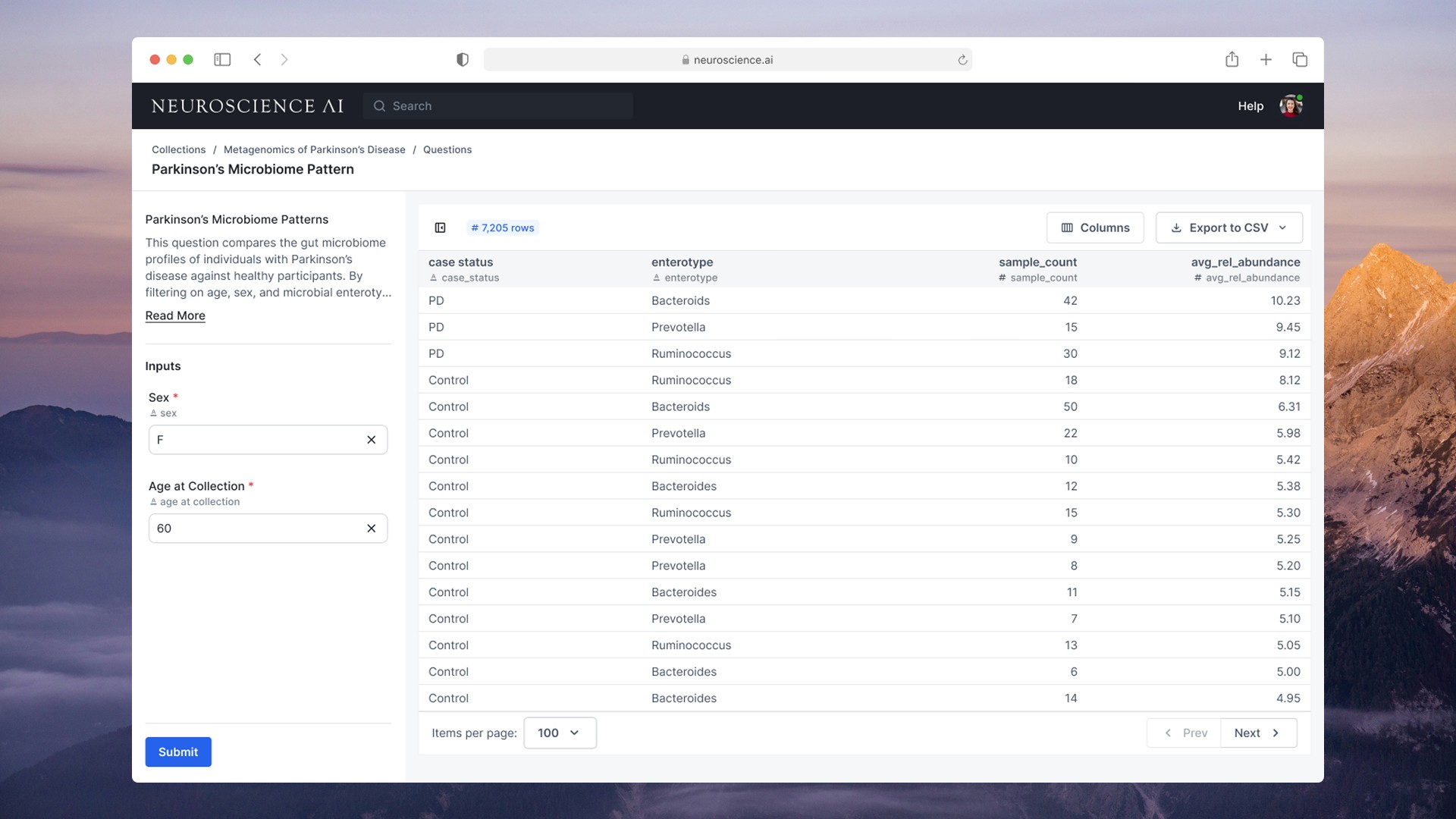Go back with the browser back arrow
Viewport: 1456px width, 819px height.
point(258,59)
